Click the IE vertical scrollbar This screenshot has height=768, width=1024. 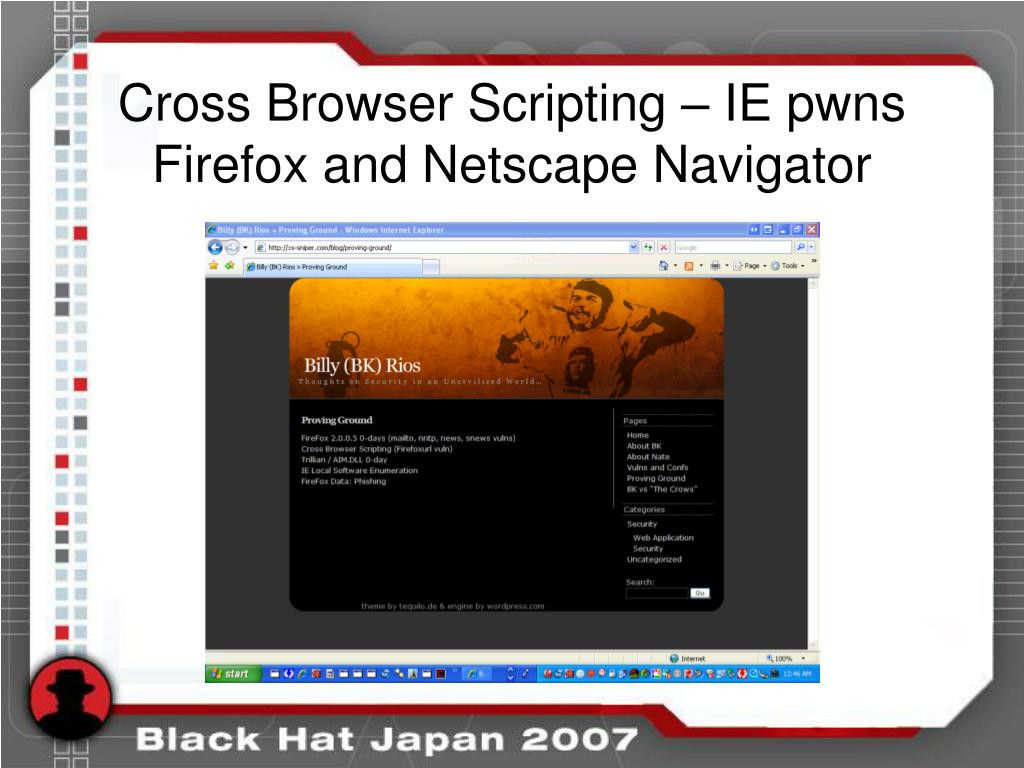click(813, 464)
